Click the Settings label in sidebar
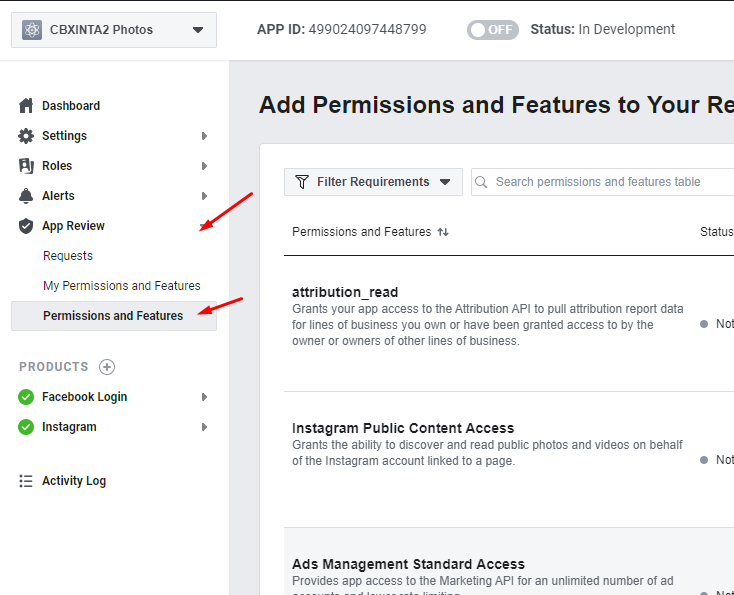 (x=64, y=136)
